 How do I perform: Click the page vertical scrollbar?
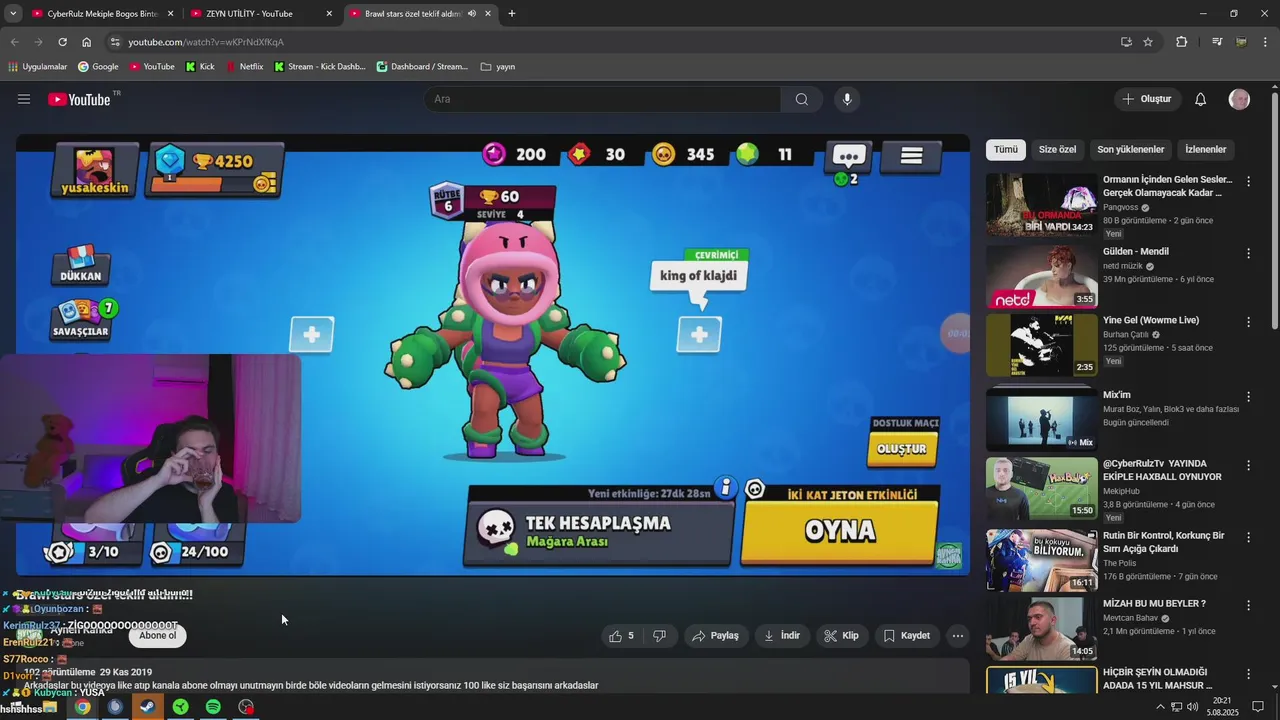coord(1275,210)
